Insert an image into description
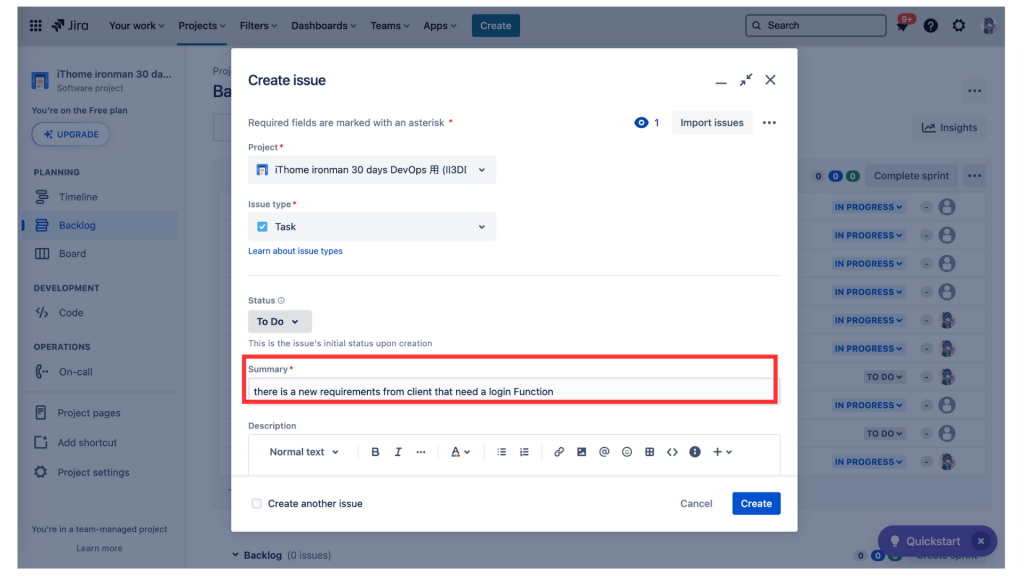This screenshot has height=576, width=1024. pos(581,452)
